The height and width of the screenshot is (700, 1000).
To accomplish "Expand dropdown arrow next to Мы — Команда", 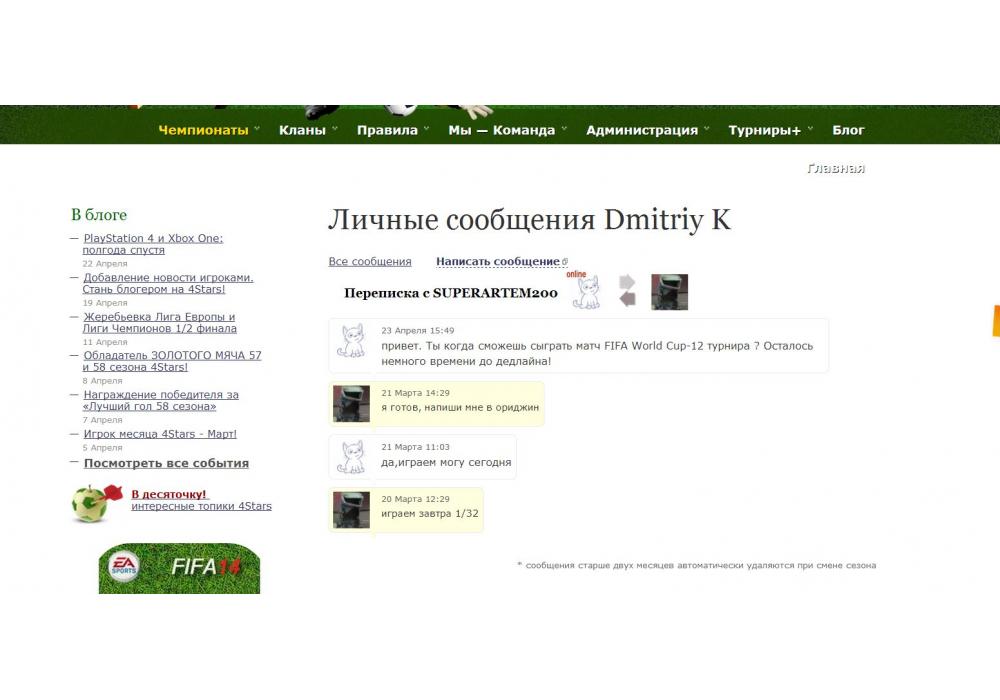I will 564,129.
